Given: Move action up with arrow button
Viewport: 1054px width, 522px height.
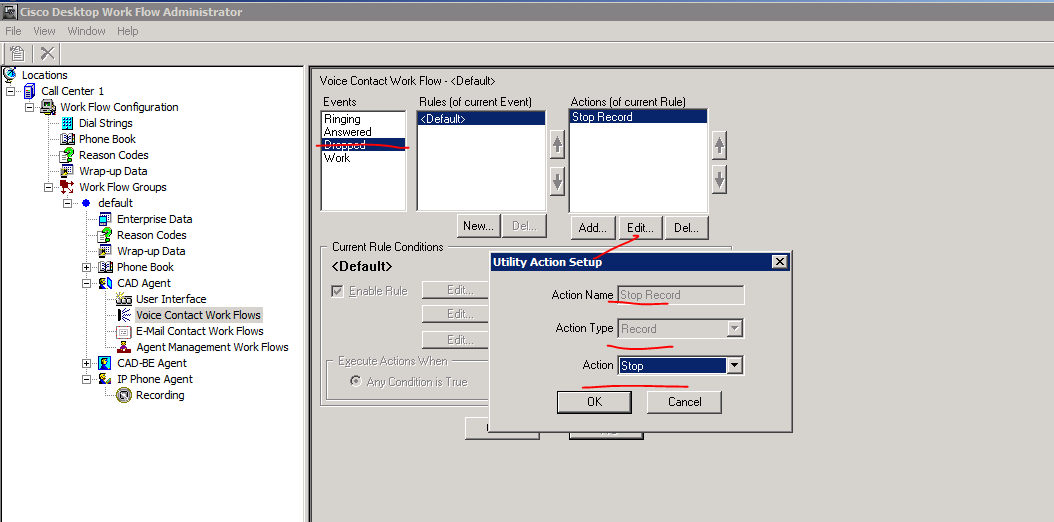Looking at the screenshot, I should click(719, 144).
